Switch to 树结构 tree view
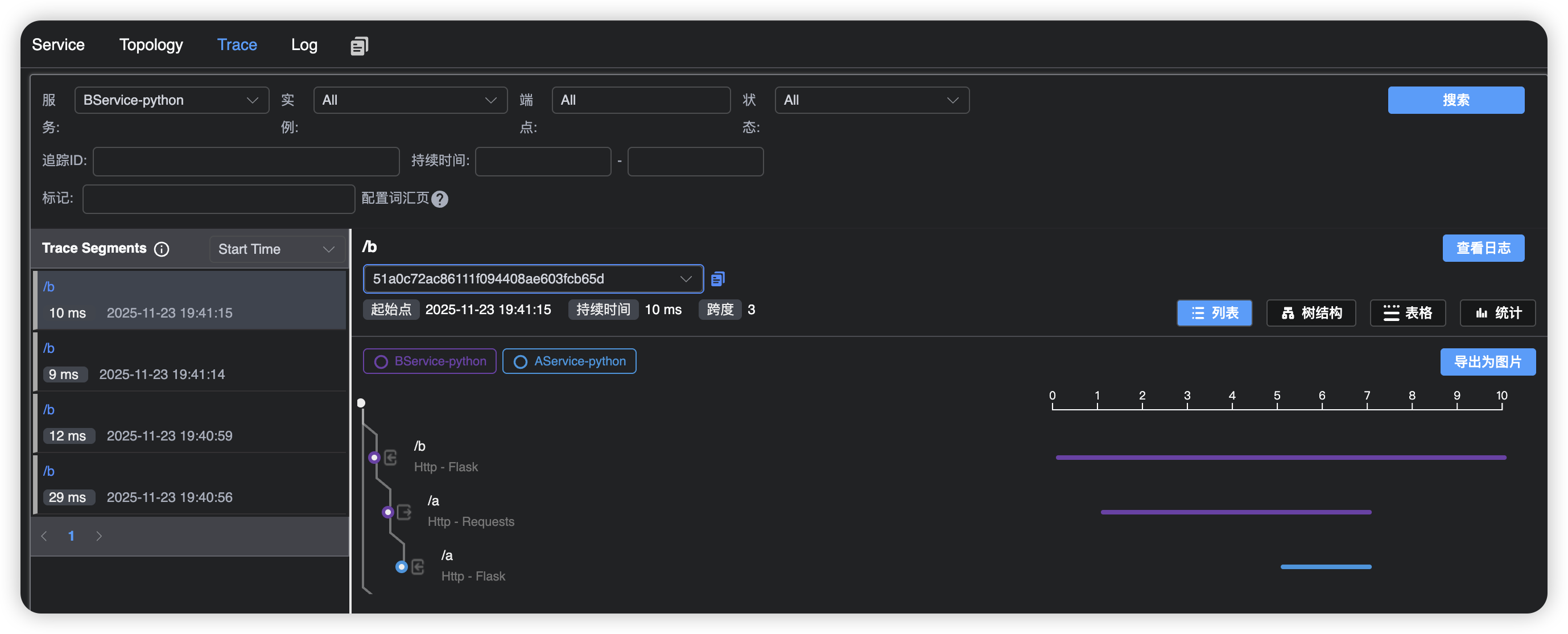Image resolution: width=1568 pixels, height=634 pixels. (1310, 313)
